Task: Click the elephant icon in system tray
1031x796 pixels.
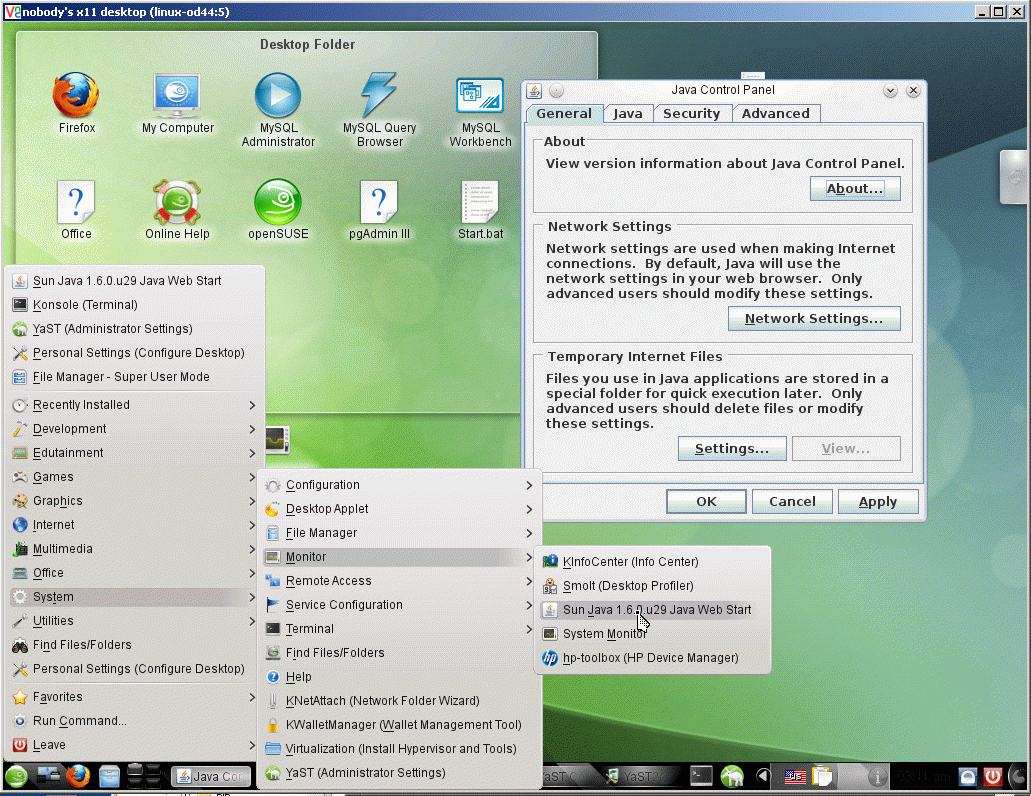Action: (732, 776)
